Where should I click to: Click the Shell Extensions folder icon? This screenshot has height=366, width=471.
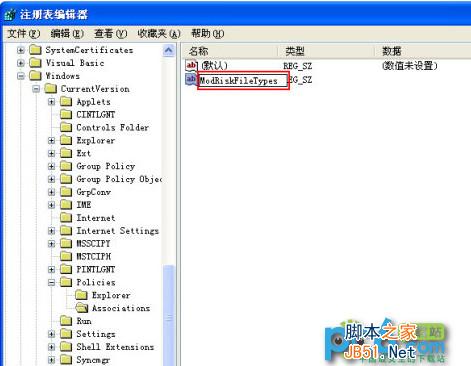point(66,347)
